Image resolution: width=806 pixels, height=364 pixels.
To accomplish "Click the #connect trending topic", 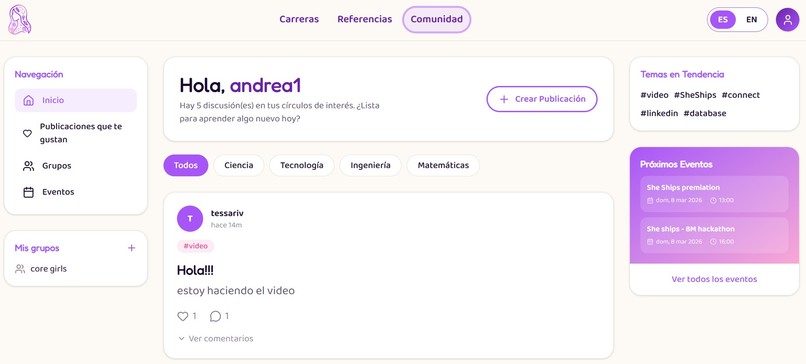I will click(741, 95).
